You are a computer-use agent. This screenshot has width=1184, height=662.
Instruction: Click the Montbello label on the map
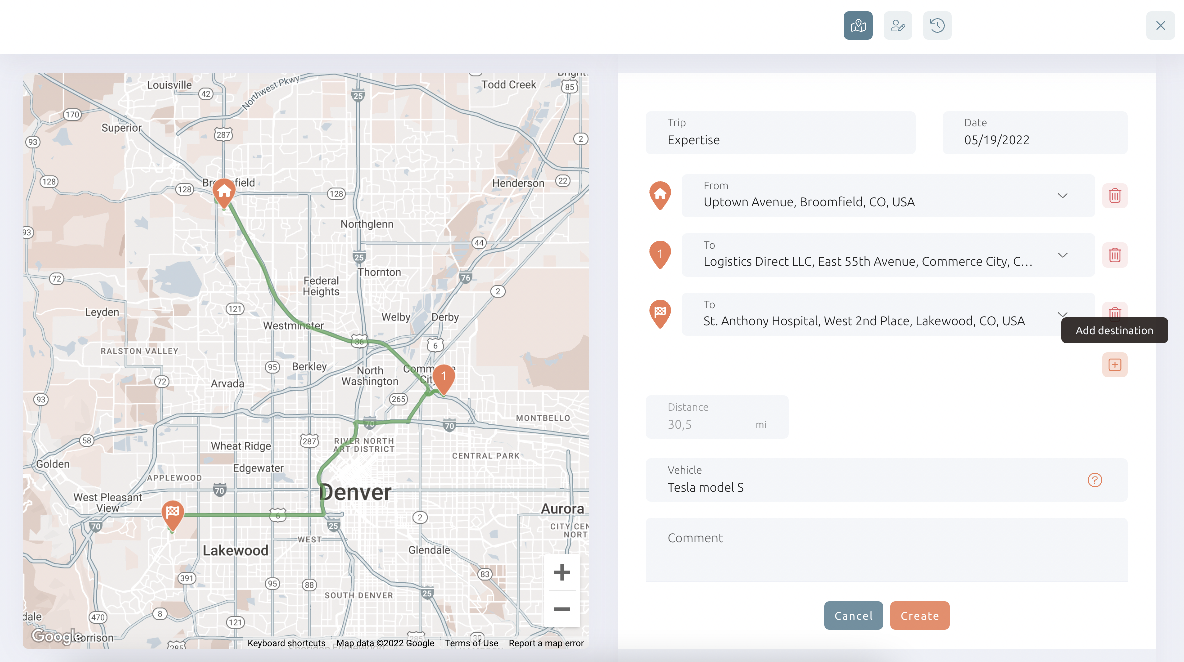click(x=544, y=418)
